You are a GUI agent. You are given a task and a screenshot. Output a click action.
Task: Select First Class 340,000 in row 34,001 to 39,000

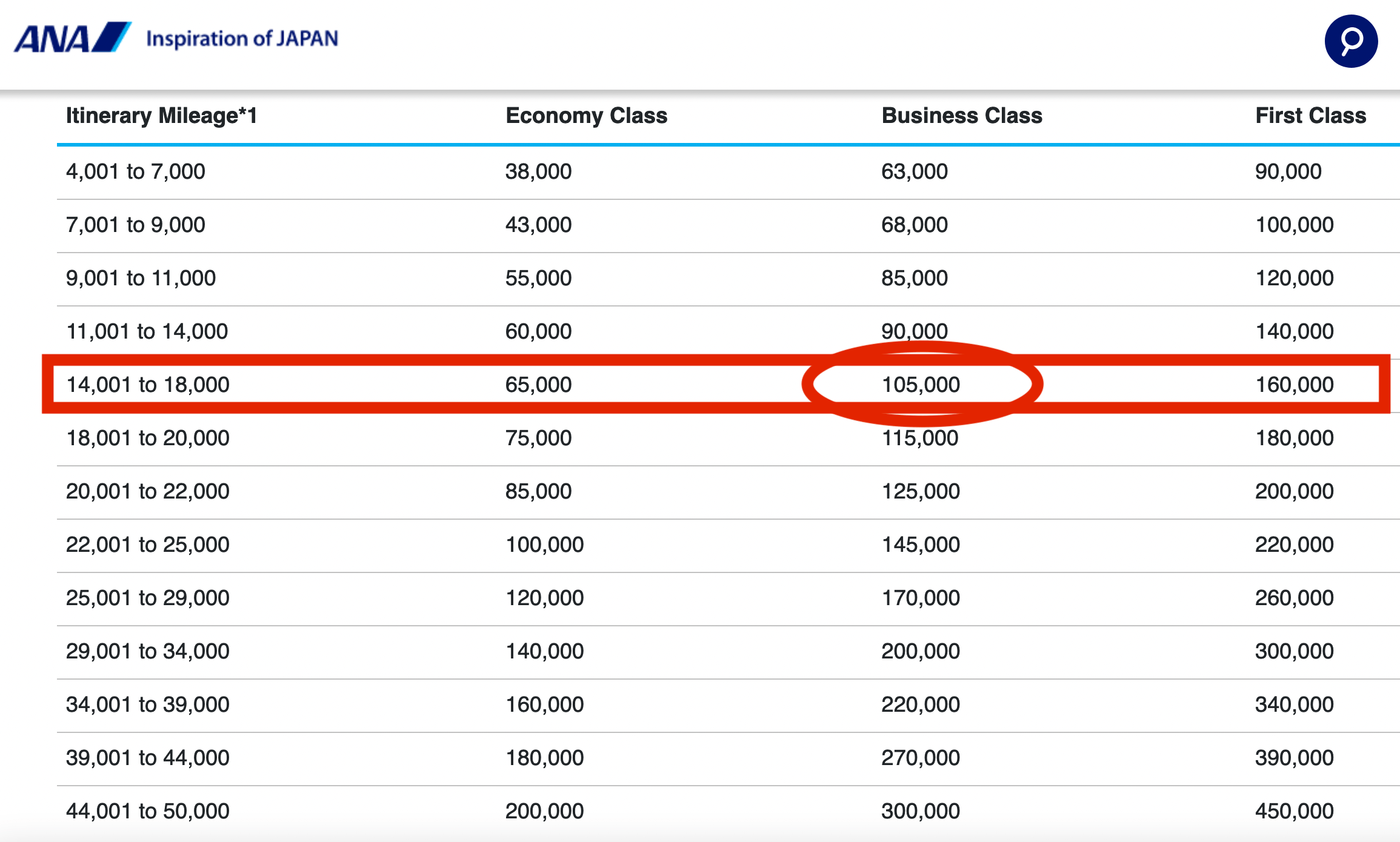(1295, 704)
